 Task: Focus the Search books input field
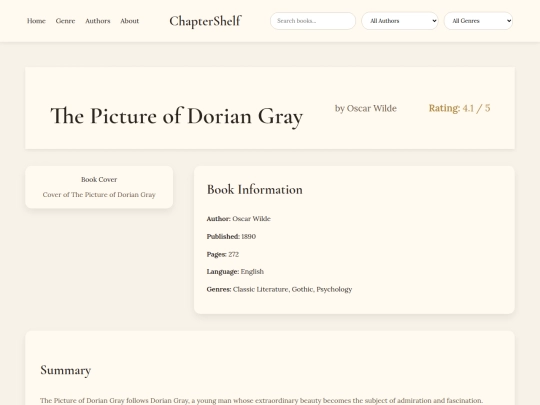point(313,21)
